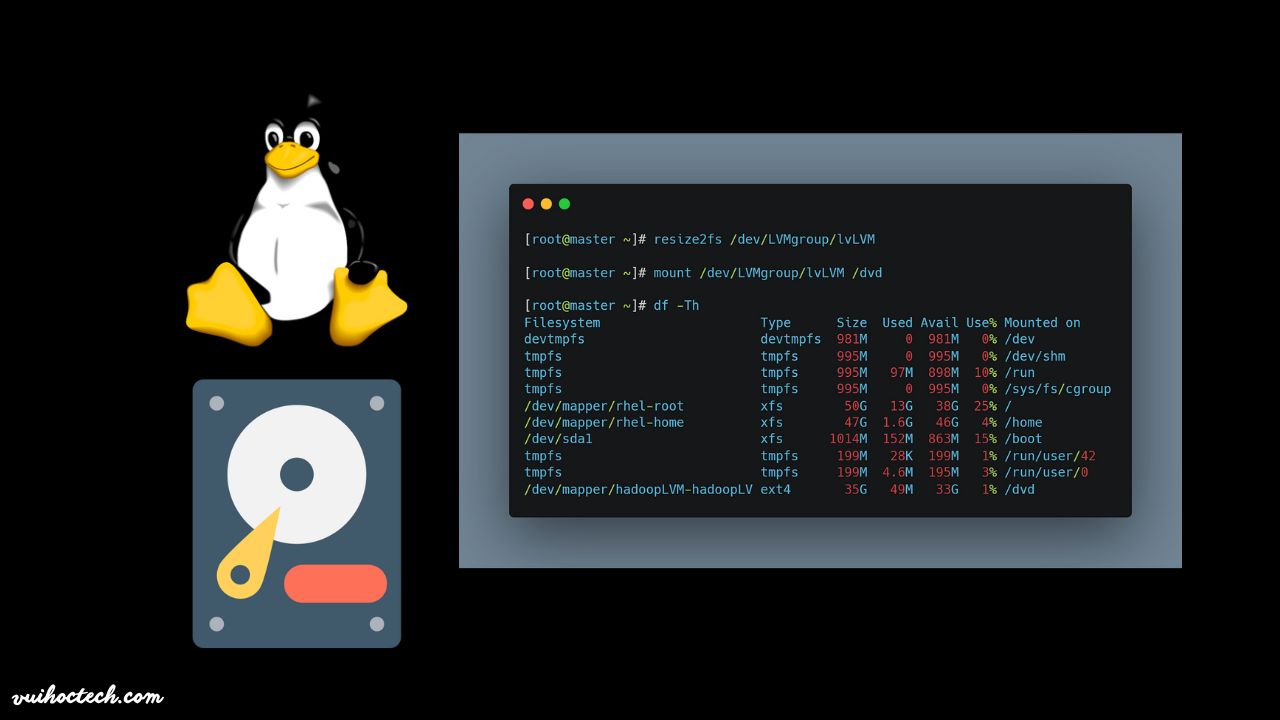Click the 898M available value
This screenshot has height=720, width=1280.
tap(943, 373)
